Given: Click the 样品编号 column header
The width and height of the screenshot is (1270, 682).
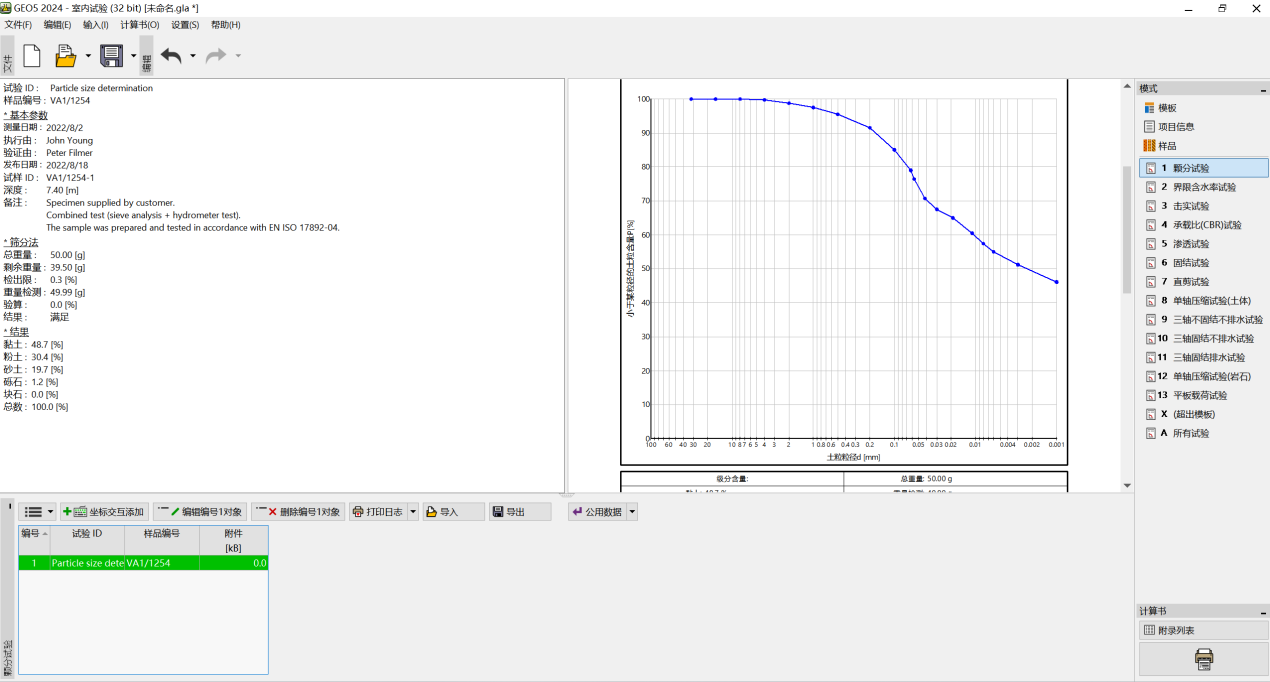Looking at the screenshot, I should click(x=162, y=540).
